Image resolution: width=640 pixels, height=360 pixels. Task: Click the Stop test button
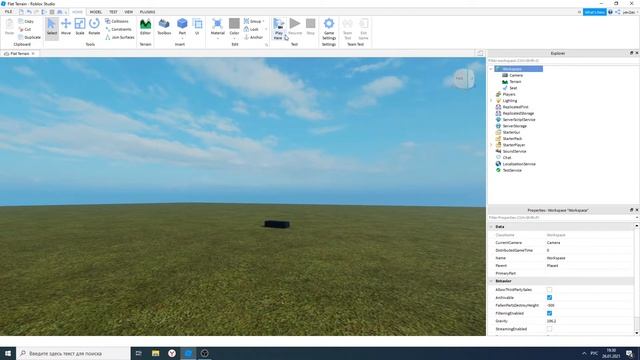click(x=311, y=27)
